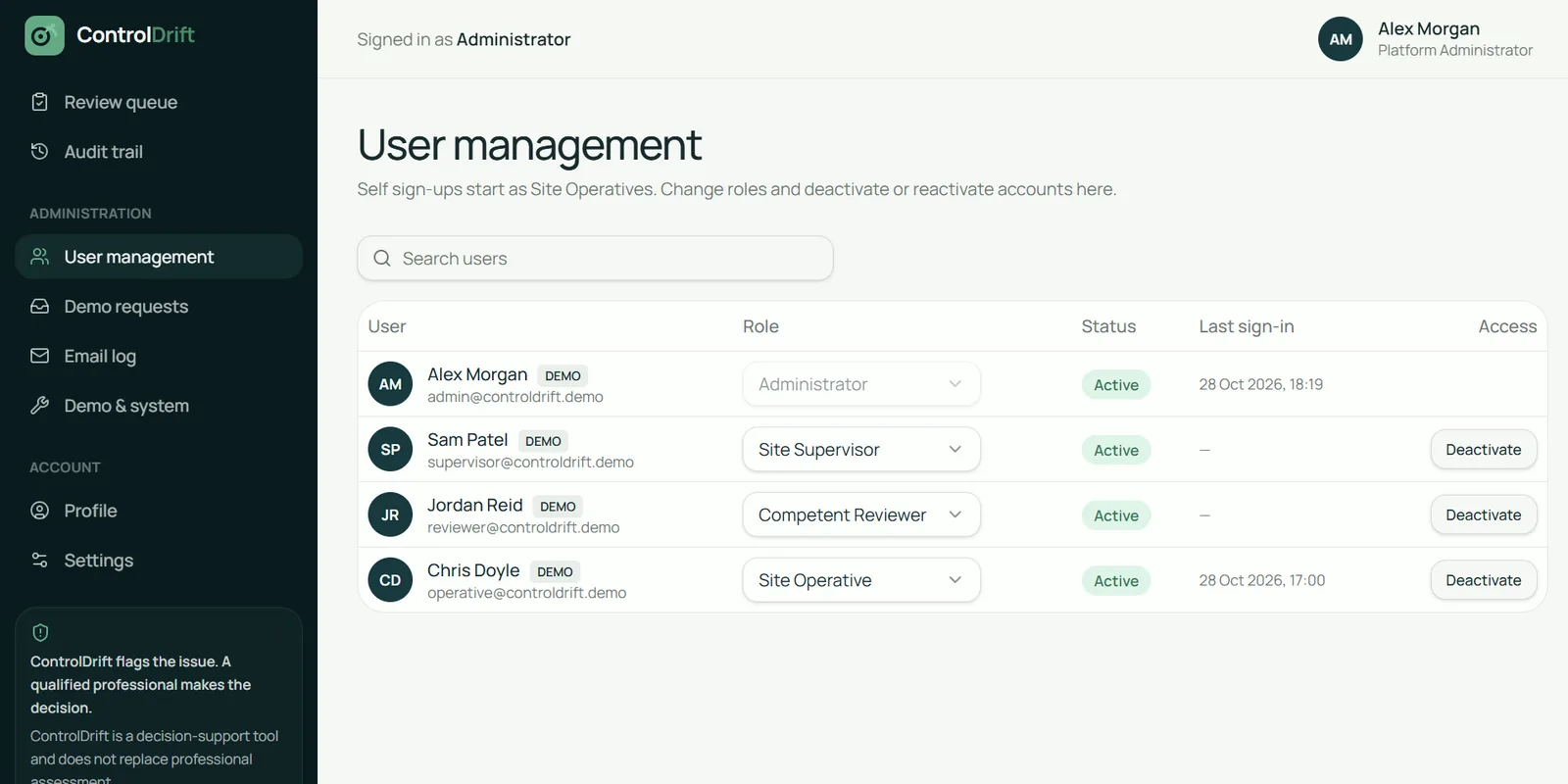Click the Demo requests inbox icon
Screen dimensions: 1568x784
40,306
